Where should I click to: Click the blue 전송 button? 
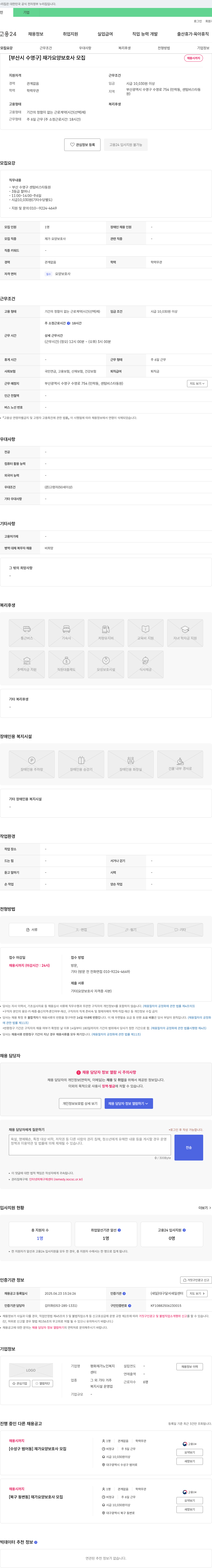coord(189,1147)
